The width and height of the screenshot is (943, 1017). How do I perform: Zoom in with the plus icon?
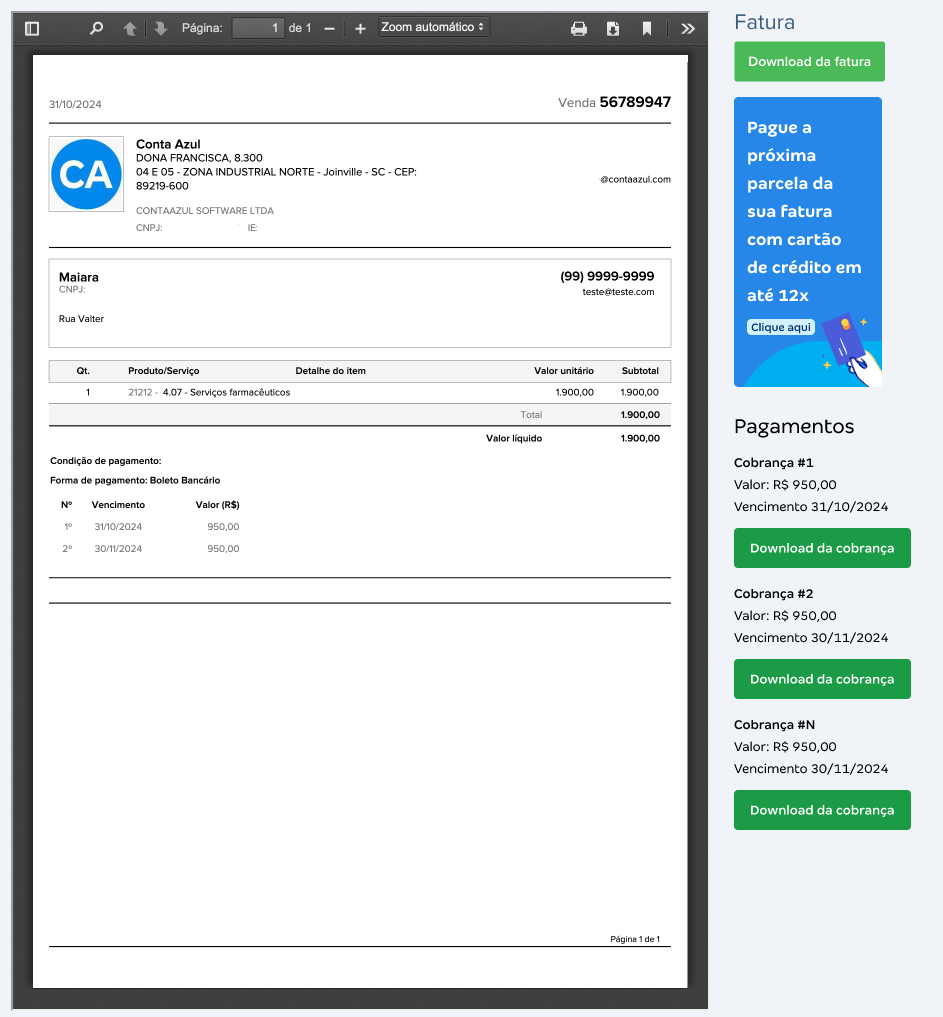coord(361,29)
